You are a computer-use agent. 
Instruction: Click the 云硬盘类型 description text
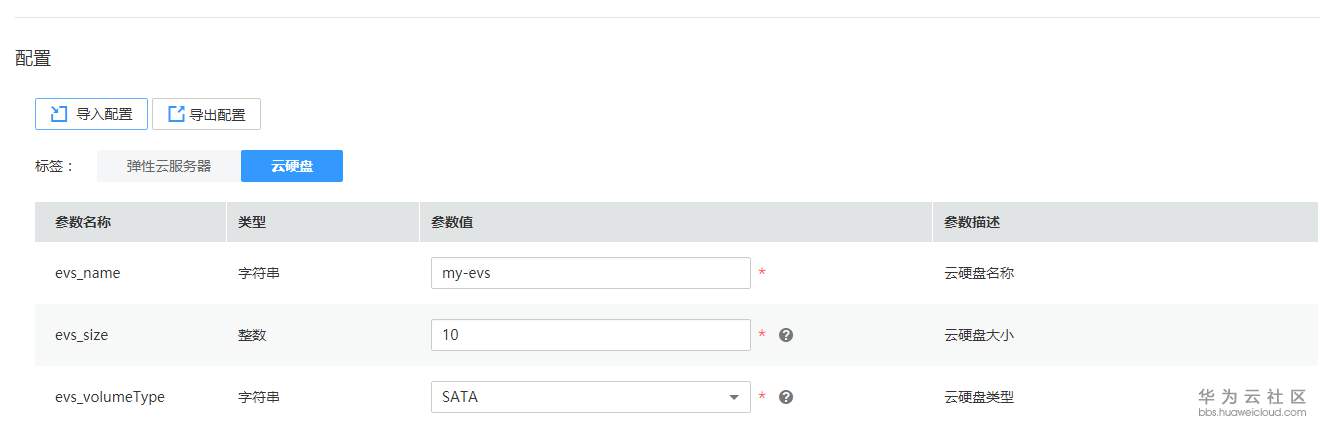coord(979,397)
